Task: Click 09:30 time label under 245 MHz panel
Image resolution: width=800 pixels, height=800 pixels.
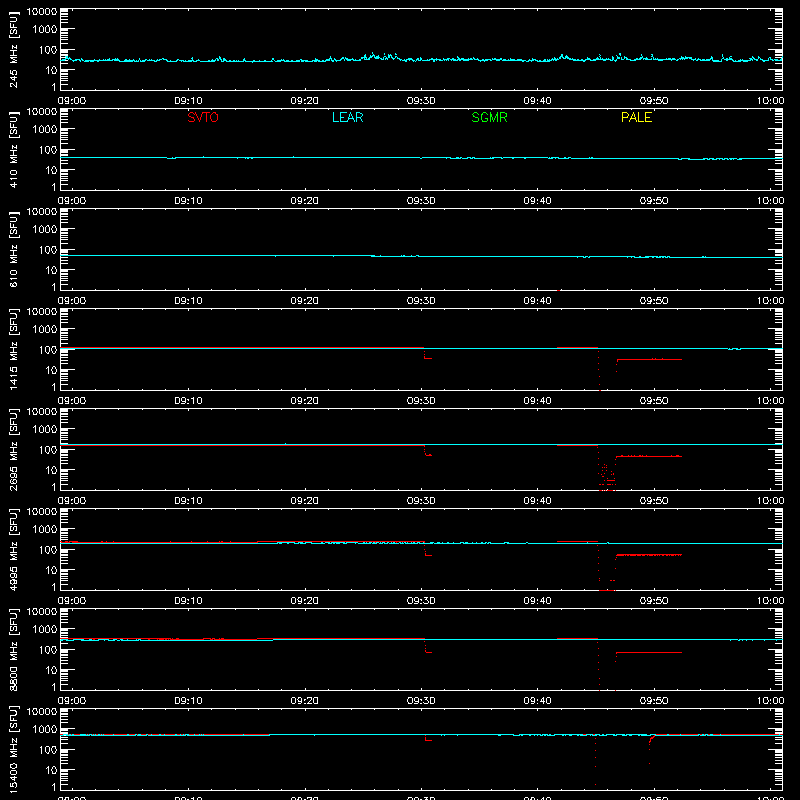Action: pyautogui.click(x=421, y=101)
